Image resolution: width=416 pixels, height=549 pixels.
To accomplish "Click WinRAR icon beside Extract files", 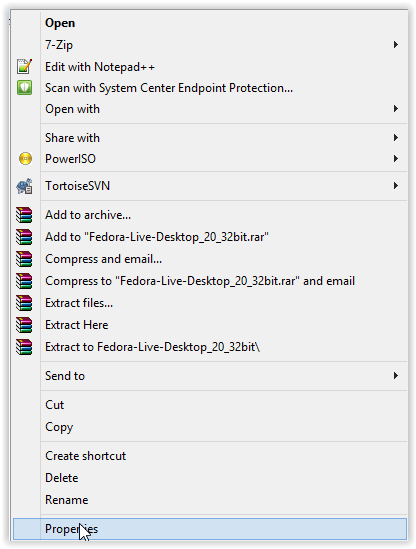I will [x=24, y=303].
